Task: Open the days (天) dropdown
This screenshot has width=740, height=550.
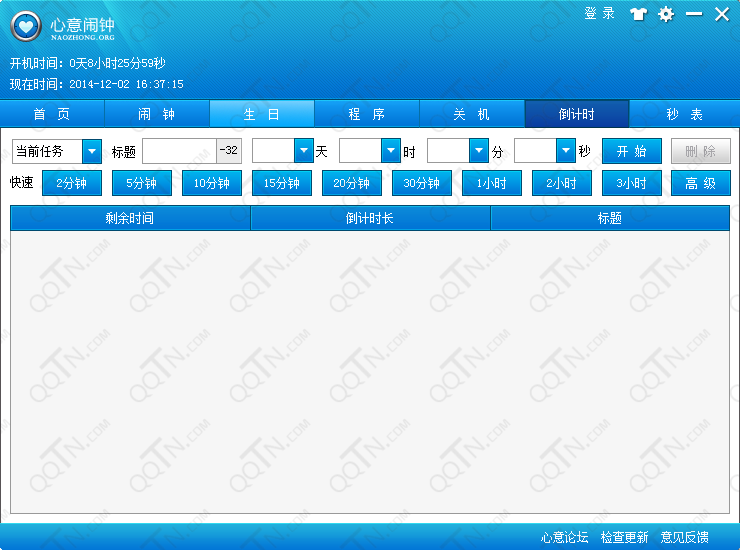Action: pos(304,151)
